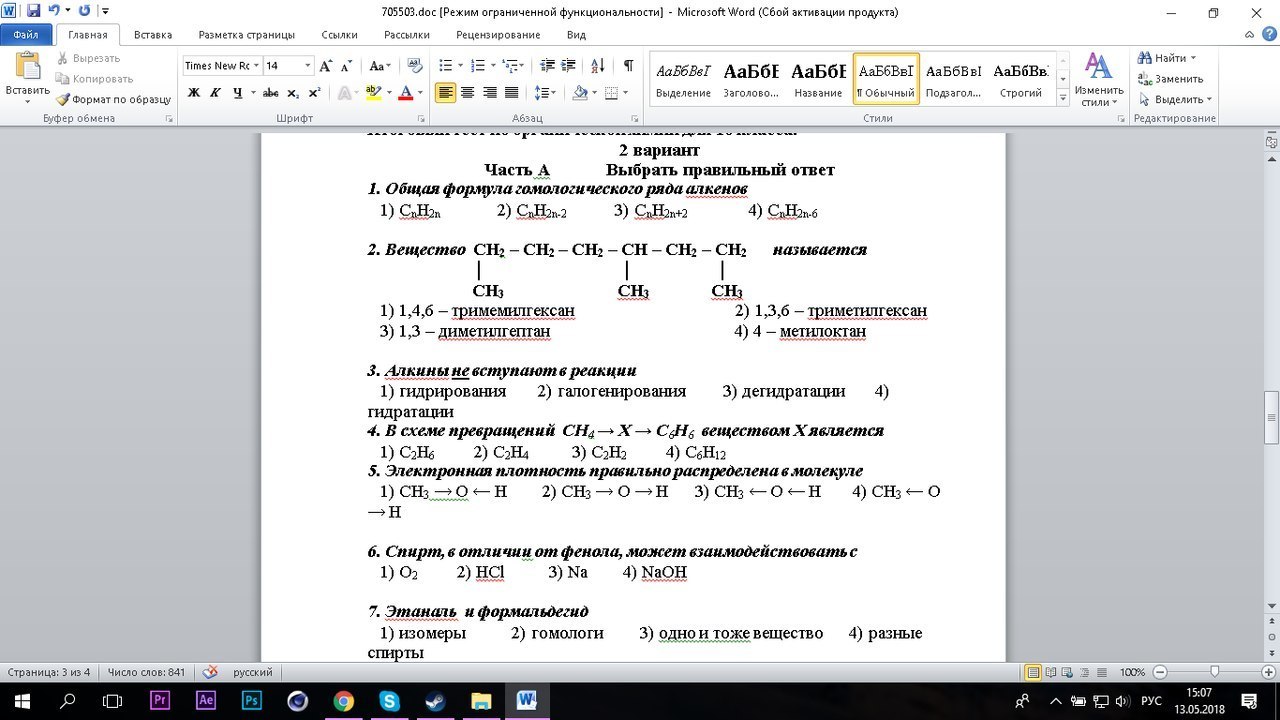Screen dimensions: 1280x720
Task: Expand the styles gallery More arrow
Action: [1062, 96]
